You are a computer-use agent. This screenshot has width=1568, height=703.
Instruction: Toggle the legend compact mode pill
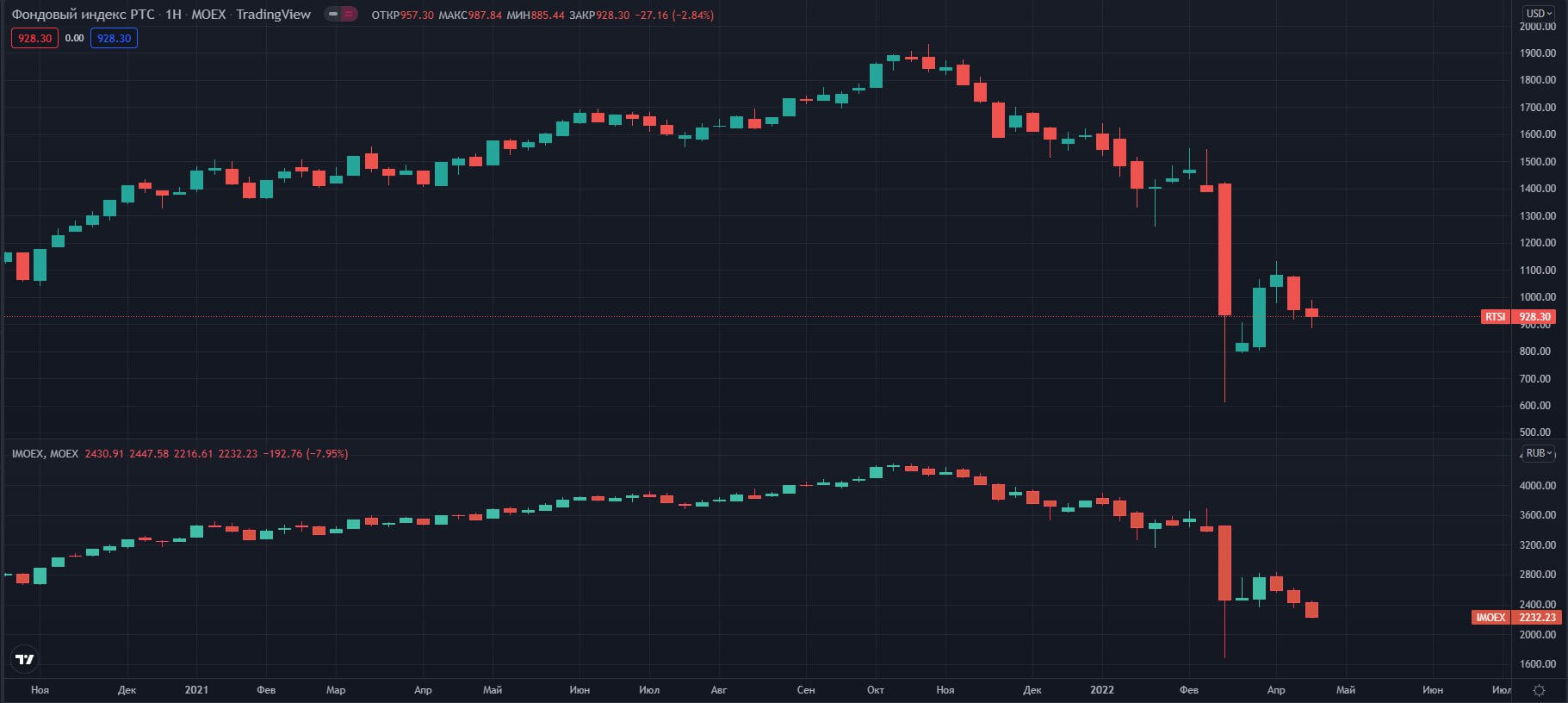341,14
